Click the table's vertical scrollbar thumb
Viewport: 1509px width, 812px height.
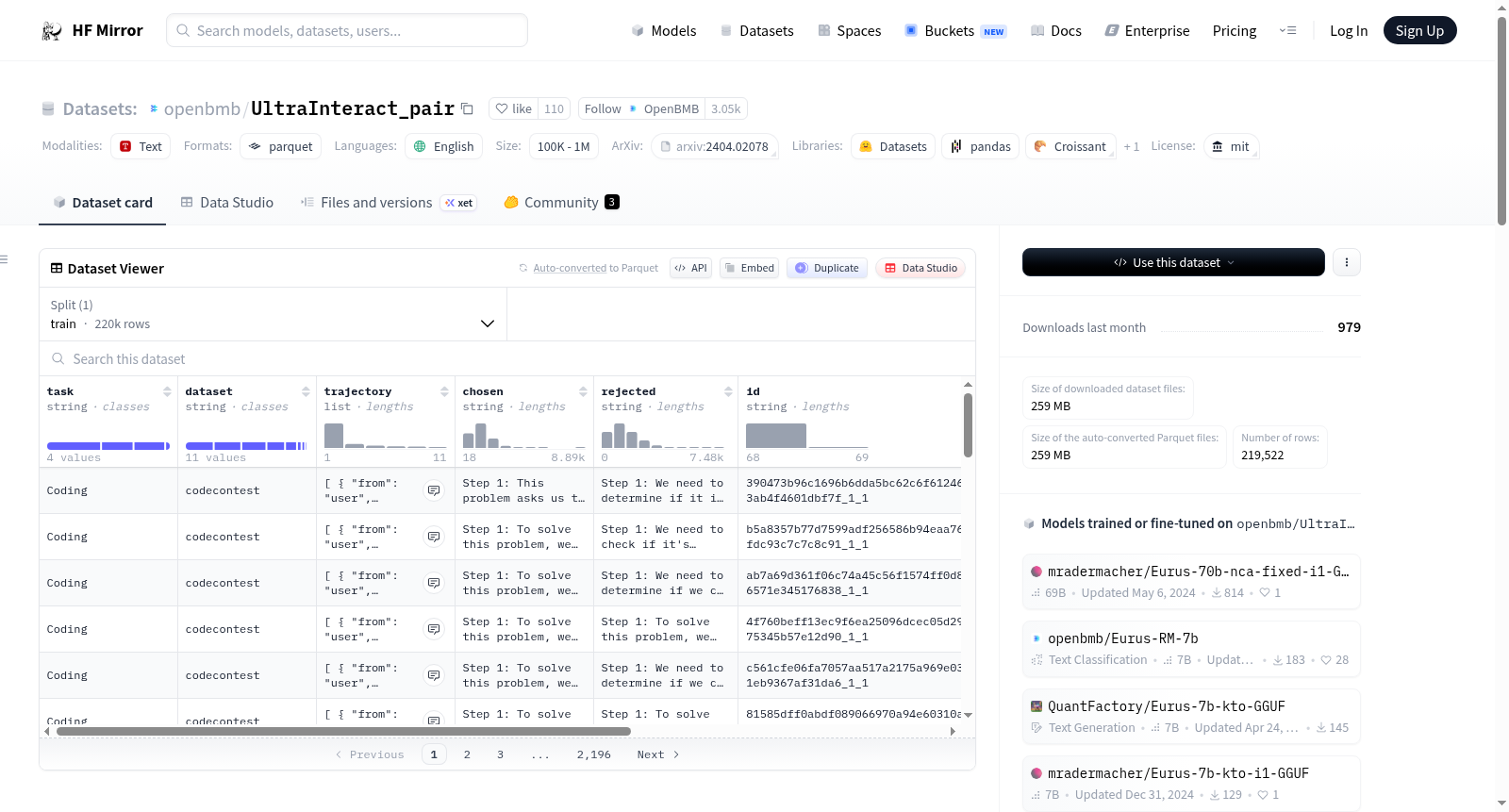pos(968,425)
